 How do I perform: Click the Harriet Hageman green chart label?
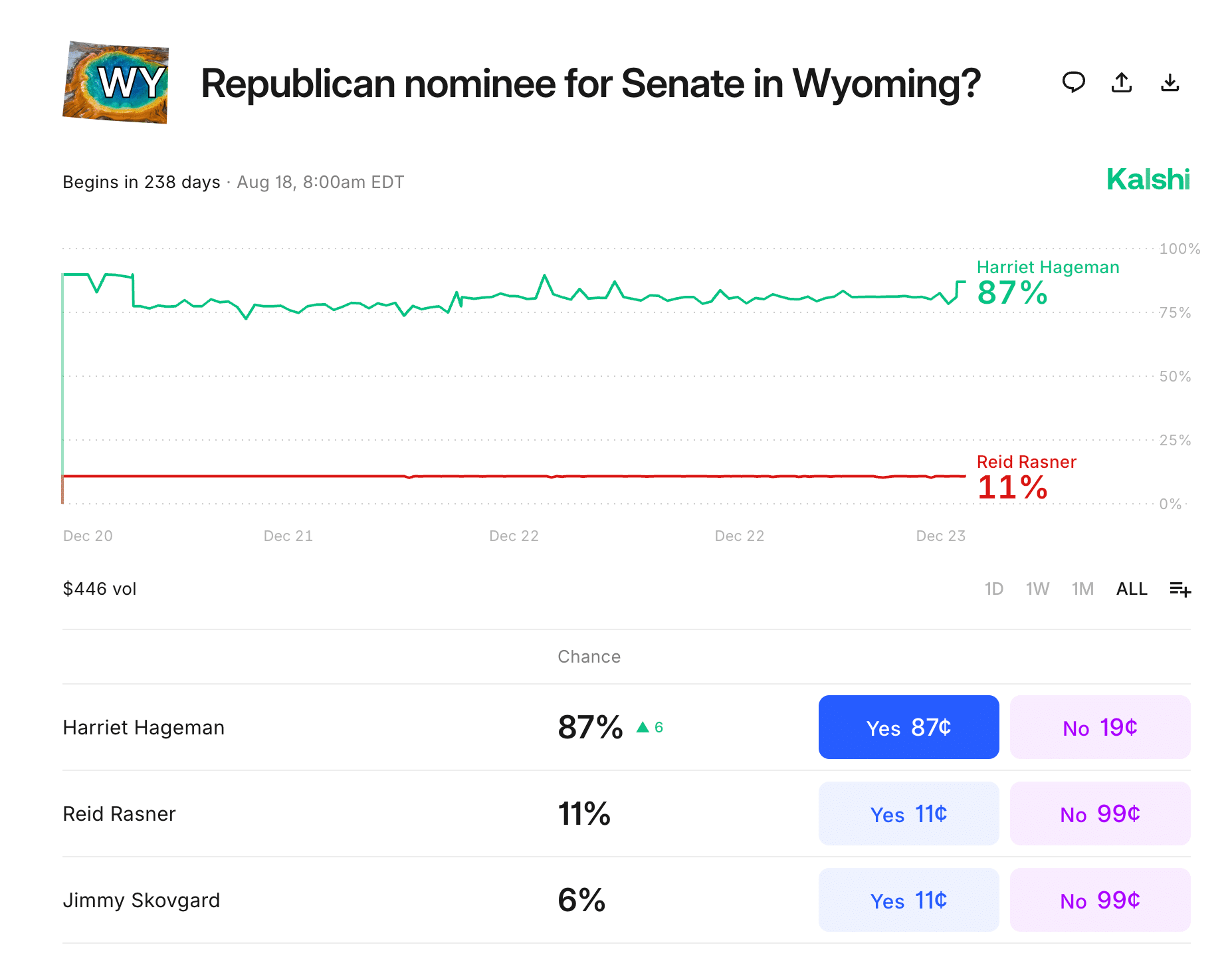point(1047,267)
